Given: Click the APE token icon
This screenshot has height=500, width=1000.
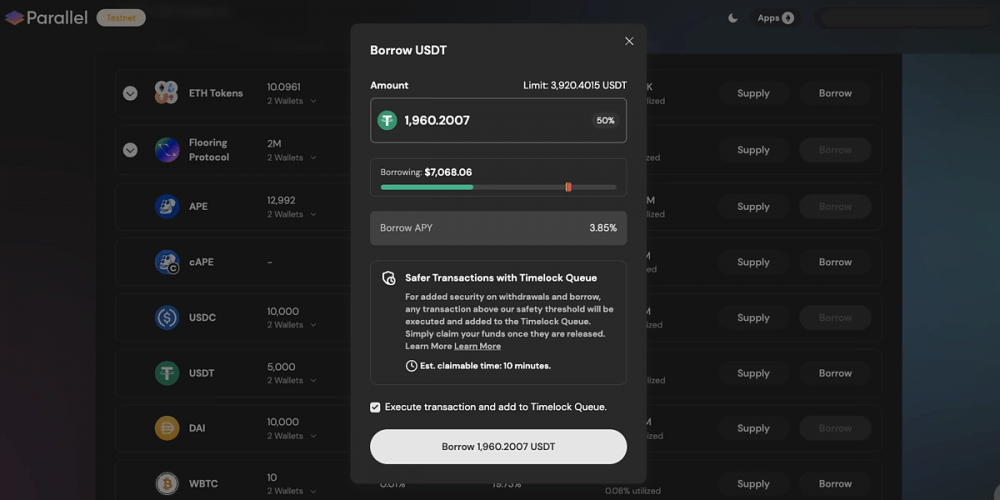Looking at the screenshot, I should coord(167,207).
